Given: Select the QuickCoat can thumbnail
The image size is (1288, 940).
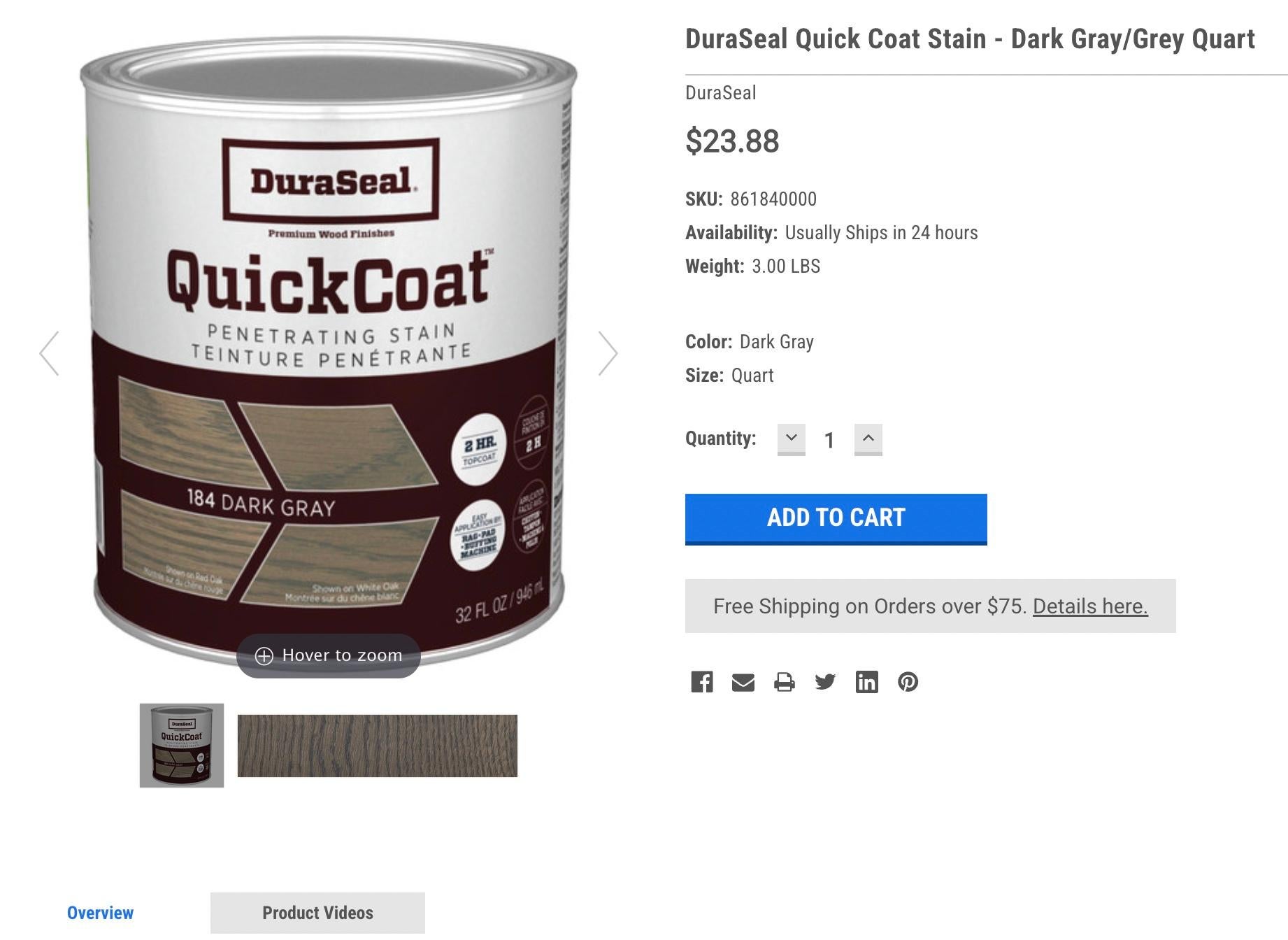Looking at the screenshot, I should (x=182, y=746).
